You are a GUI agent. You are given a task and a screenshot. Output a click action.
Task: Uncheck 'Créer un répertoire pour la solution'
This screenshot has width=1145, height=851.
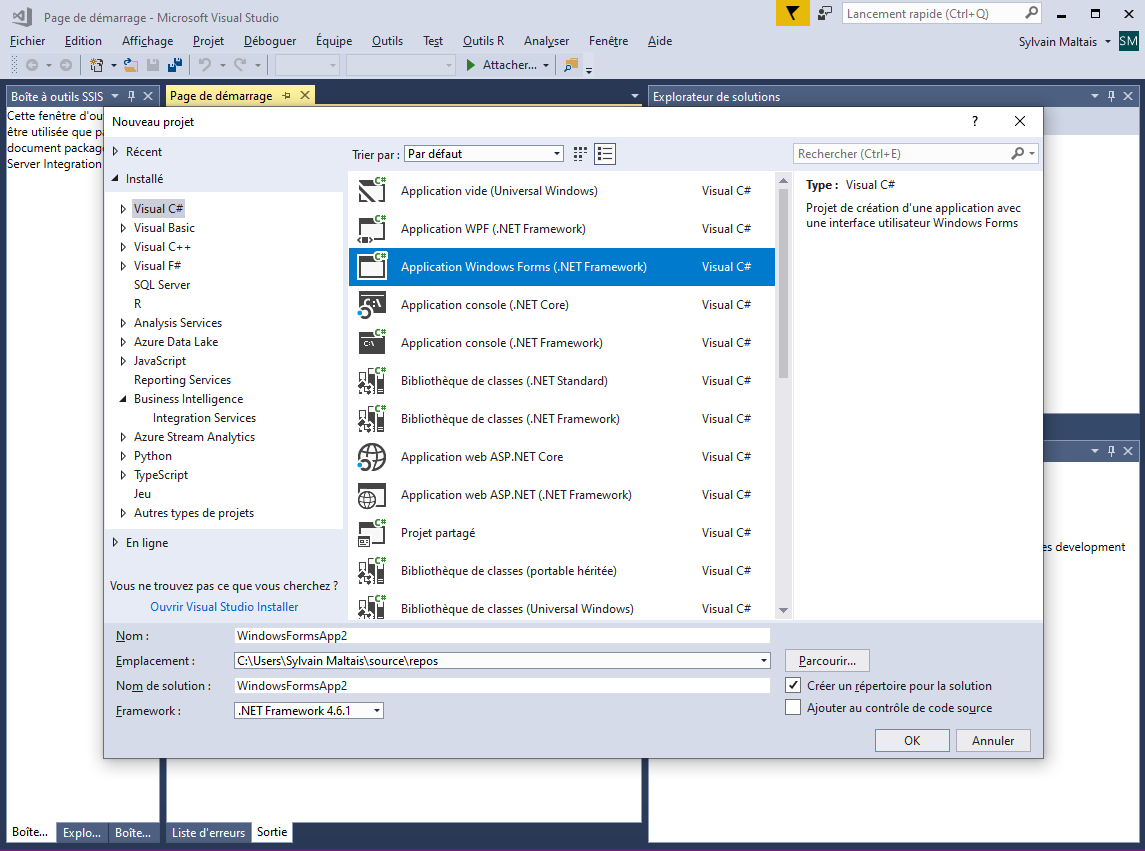pyautogui.click(x=793, y=685)
